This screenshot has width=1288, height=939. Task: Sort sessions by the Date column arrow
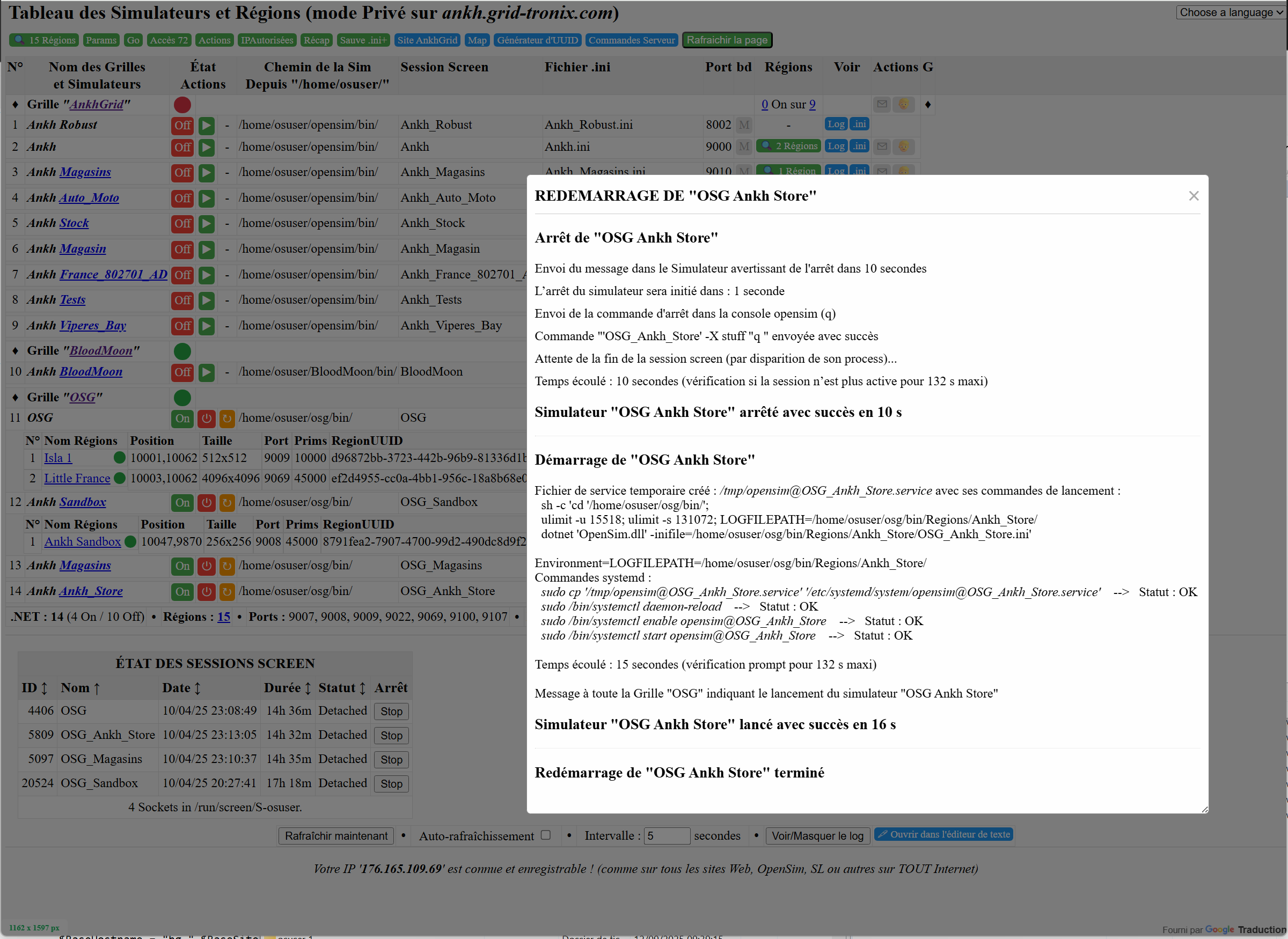click(x=197, y=688)
